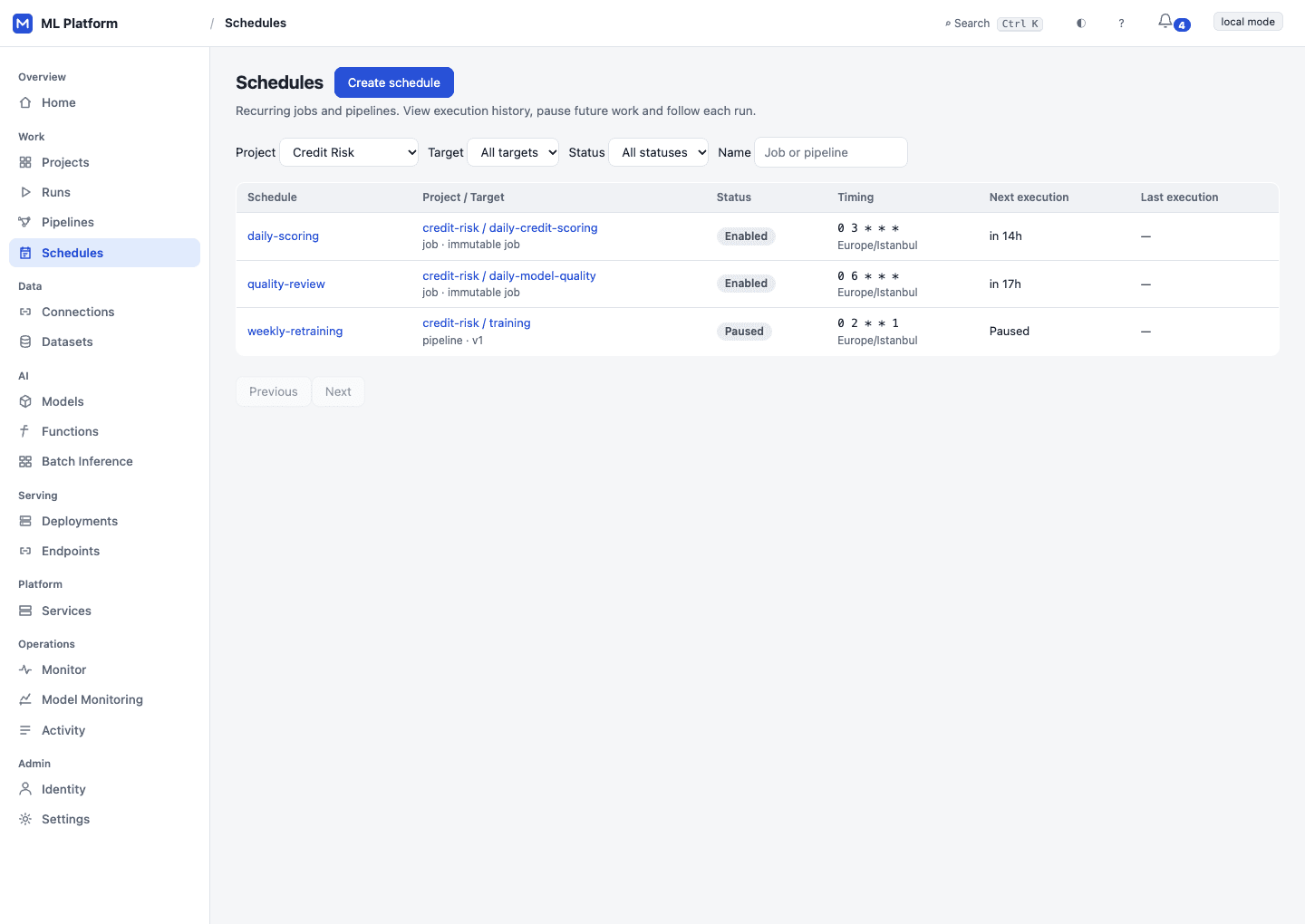Click the Pipelines icon in sidebar
The width and height of the screenshot is (1305, 924).
tap(25, 222)
